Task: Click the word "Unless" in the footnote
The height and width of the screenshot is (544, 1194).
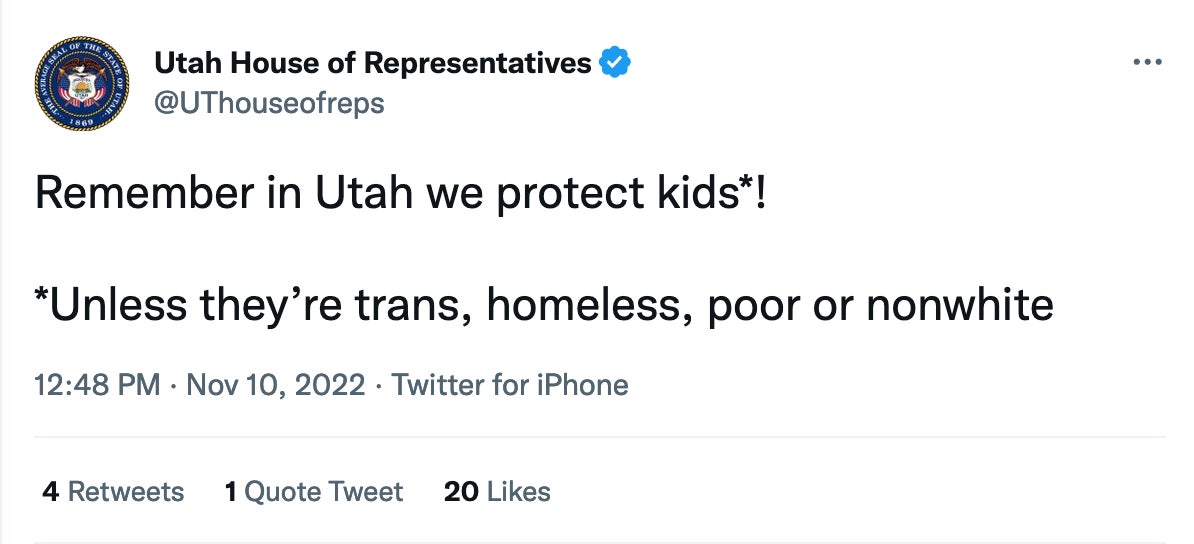Action: click(x=113, y=306)
